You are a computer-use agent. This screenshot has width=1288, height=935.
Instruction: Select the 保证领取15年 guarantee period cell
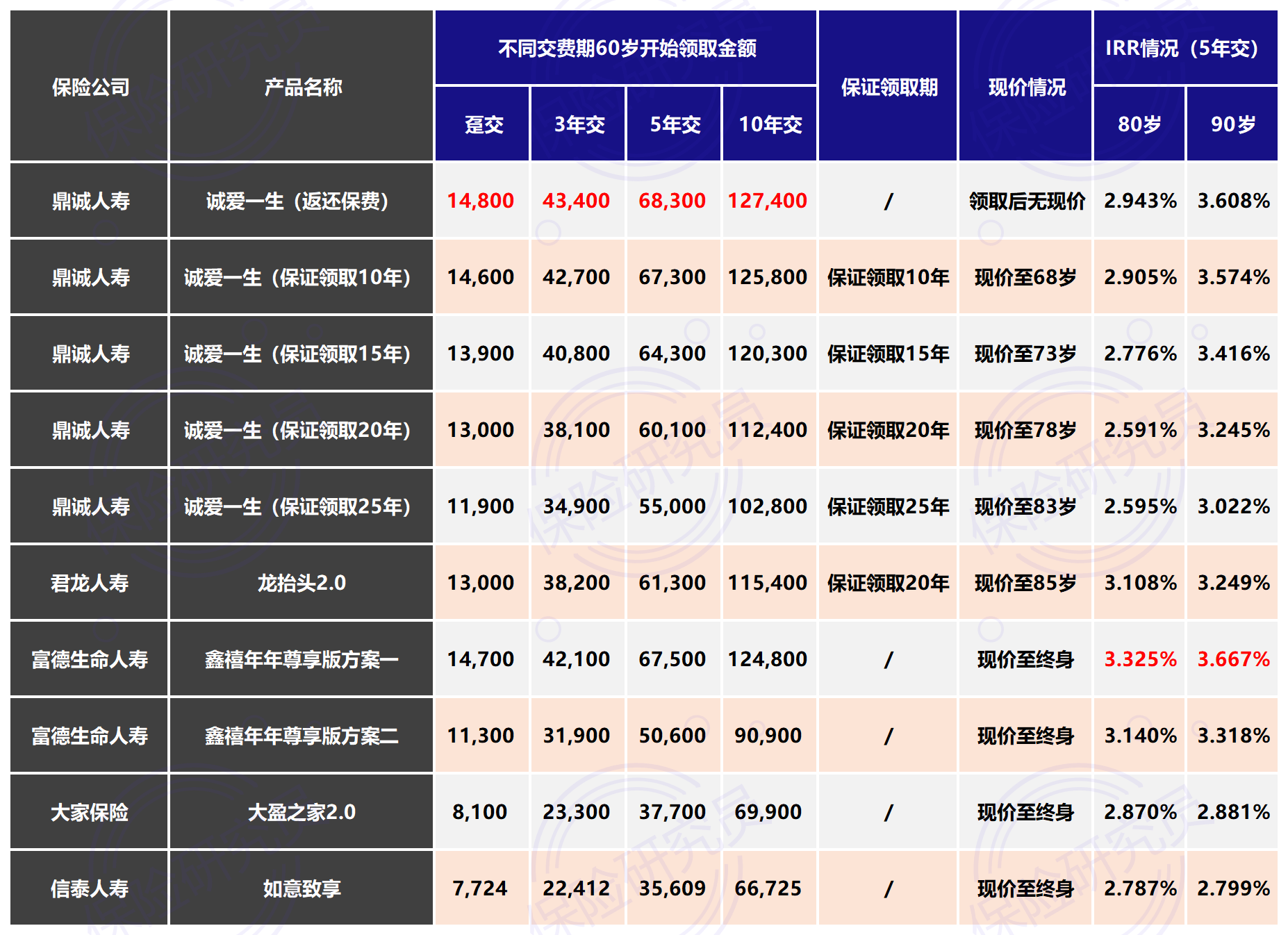tap(888, 354)
